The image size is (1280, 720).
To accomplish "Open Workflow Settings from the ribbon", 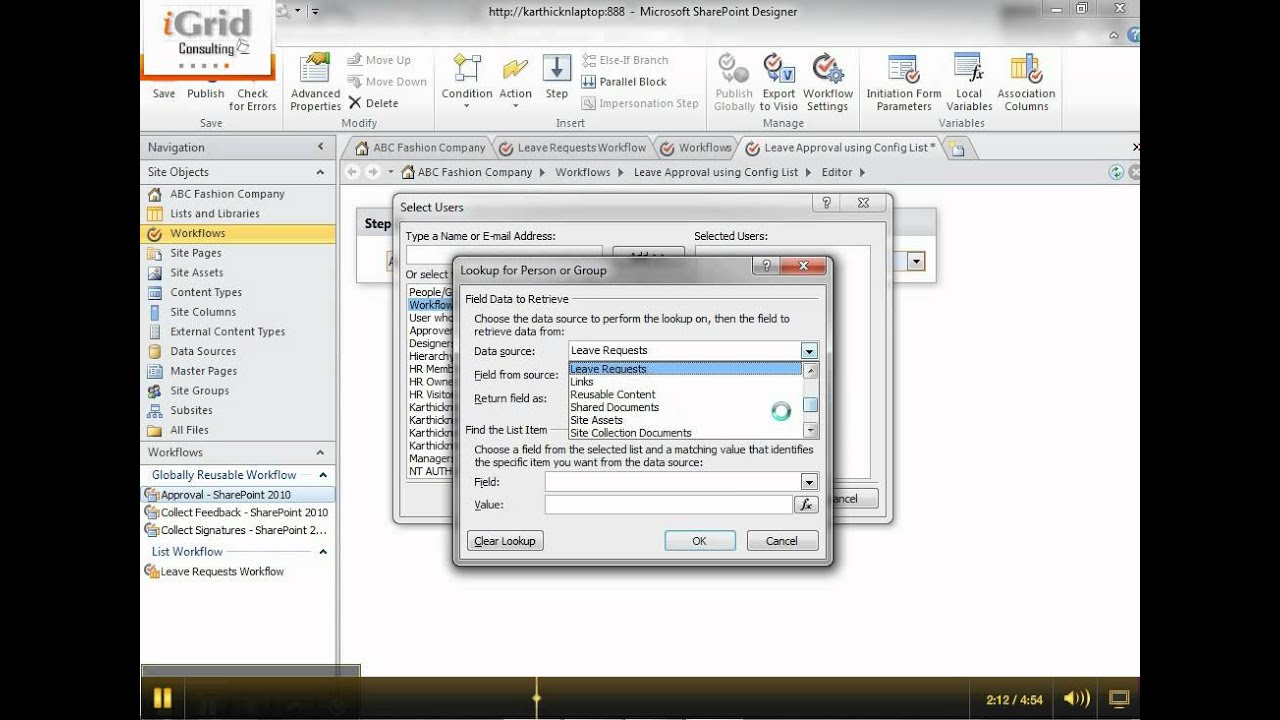I will pyautogui.click(x=827, y=82).
